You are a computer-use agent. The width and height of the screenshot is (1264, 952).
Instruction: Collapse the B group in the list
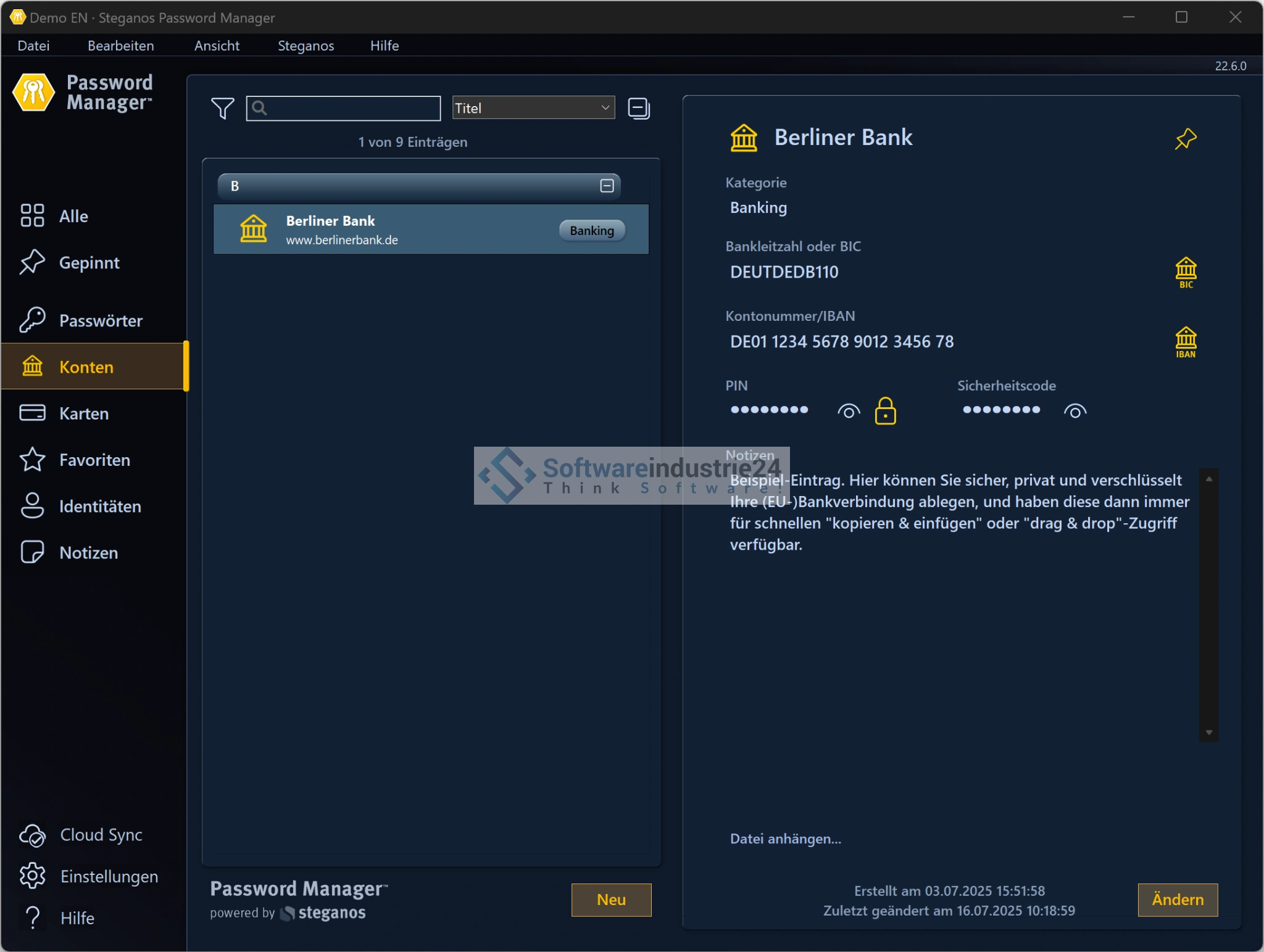[x=607, y=186]
